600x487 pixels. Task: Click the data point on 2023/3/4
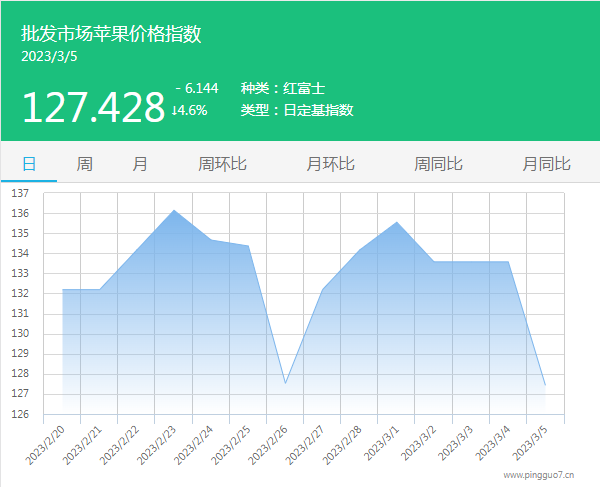pos(508,262)
